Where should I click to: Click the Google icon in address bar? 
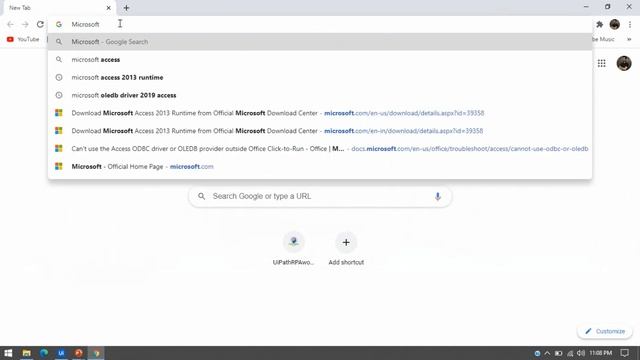59,24
